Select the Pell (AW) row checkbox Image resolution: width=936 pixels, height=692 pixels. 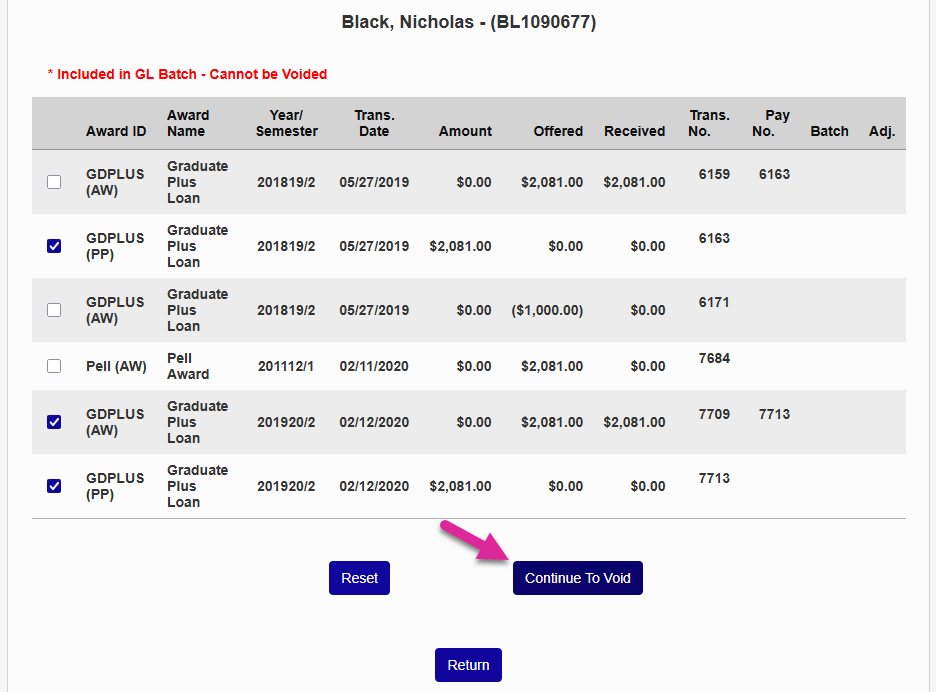[54, 366]
